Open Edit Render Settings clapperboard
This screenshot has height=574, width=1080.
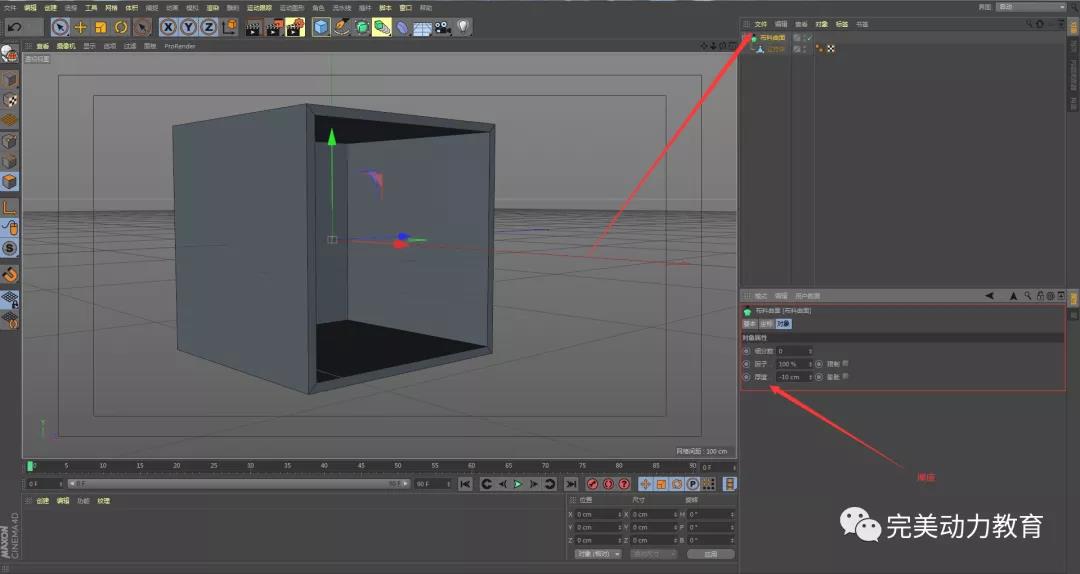click(x=294, y=27)
